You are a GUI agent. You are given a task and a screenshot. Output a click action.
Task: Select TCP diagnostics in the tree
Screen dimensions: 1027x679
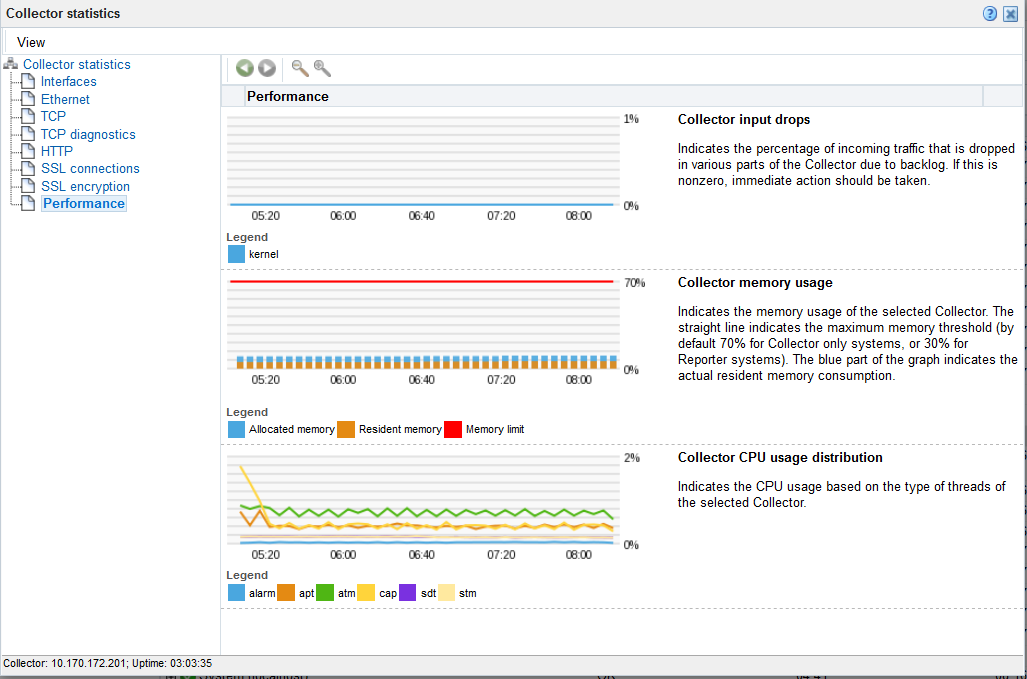coord(88,134)
